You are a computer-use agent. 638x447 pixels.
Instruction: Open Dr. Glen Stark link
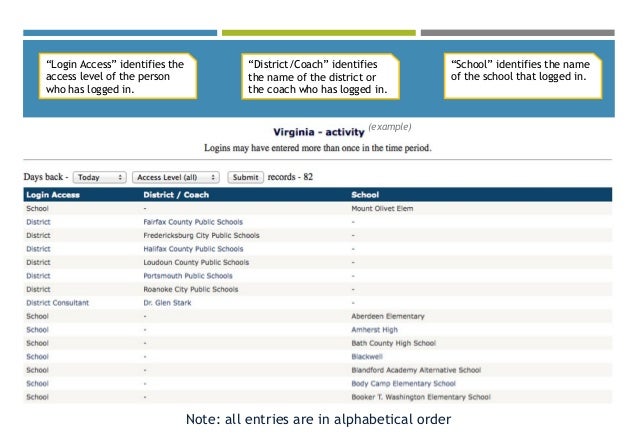click(167, 303)
